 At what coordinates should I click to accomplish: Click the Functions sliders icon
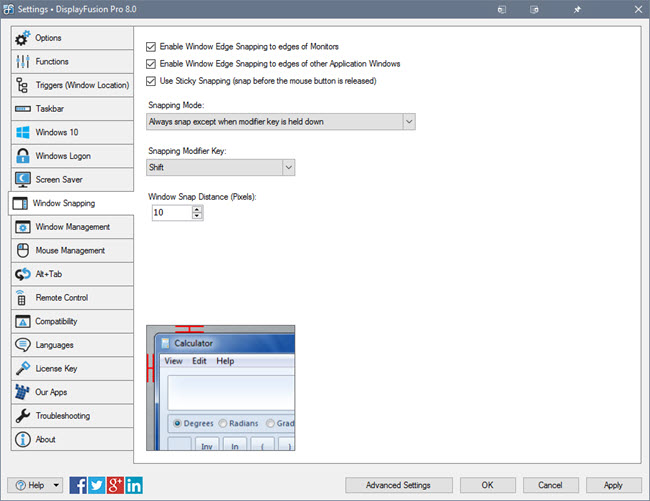(22, 61)
